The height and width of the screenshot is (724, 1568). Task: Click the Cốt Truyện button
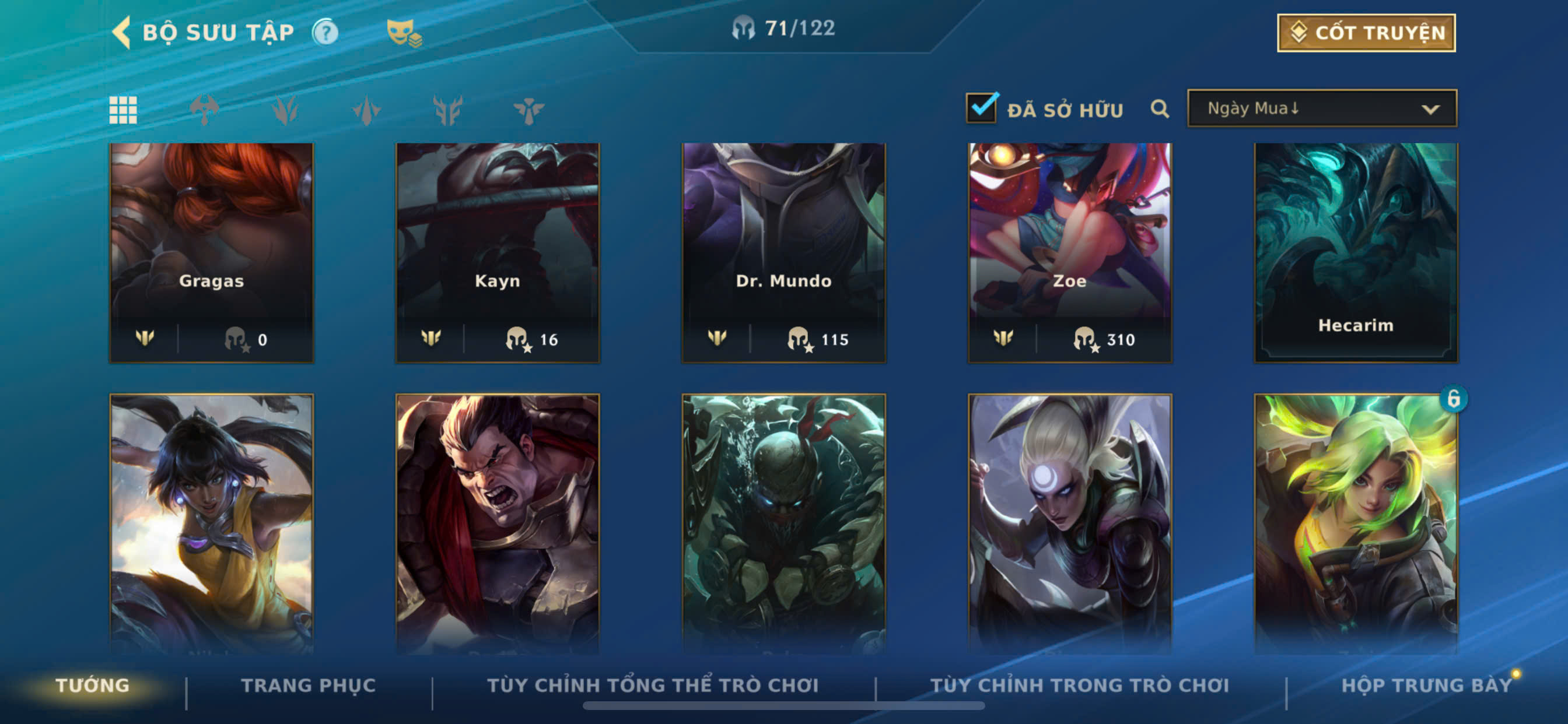coord(1366,33)
